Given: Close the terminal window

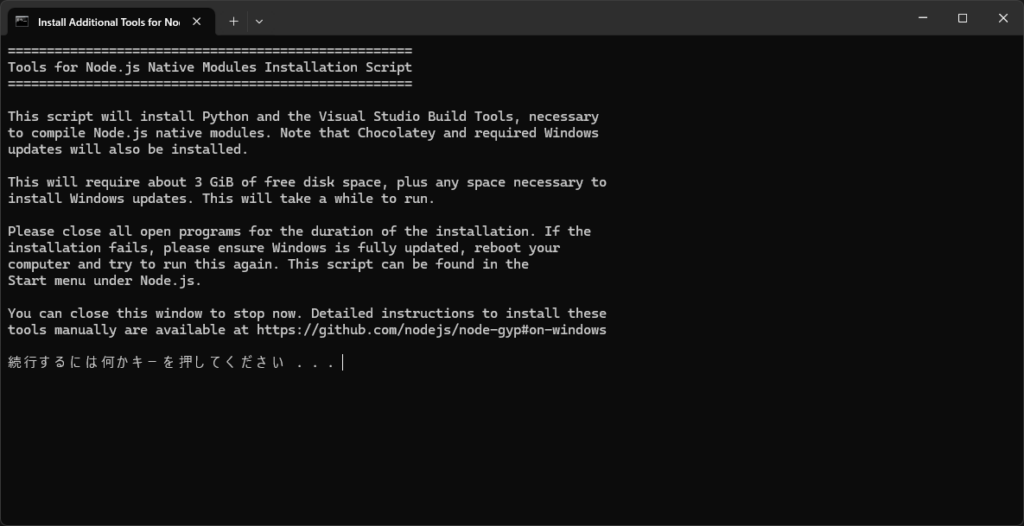Looking at the screenshot, I should click(x=1003, y=18).
